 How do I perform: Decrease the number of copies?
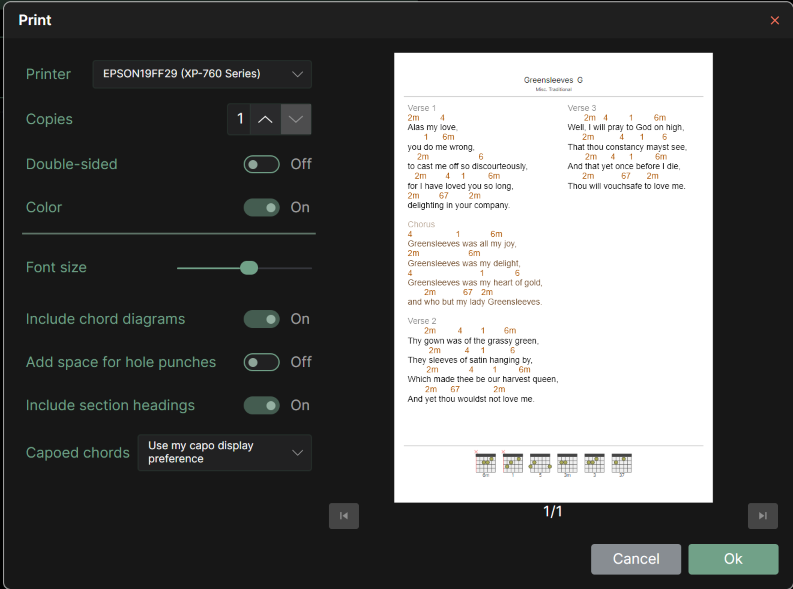coord(296,119)
